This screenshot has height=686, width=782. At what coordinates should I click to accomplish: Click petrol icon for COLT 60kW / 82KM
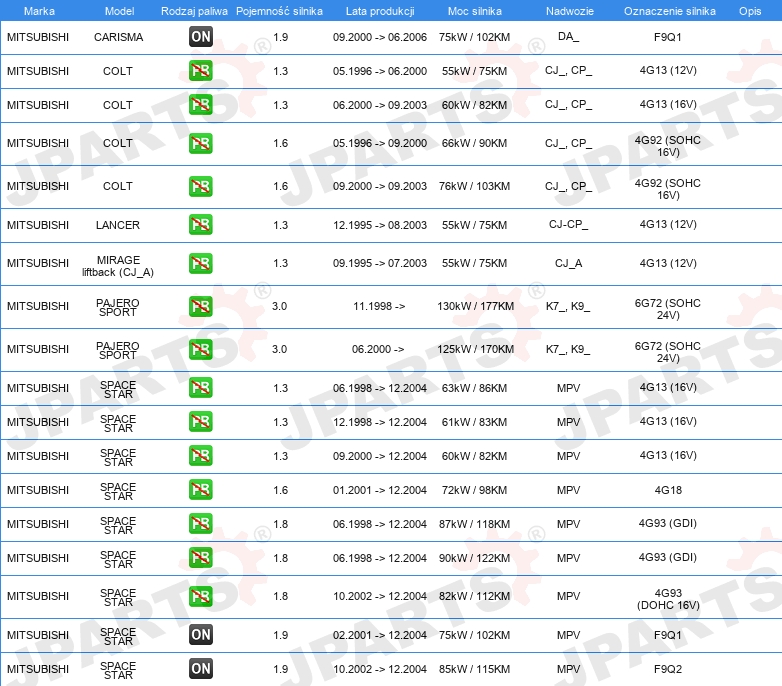pos(201,105)
